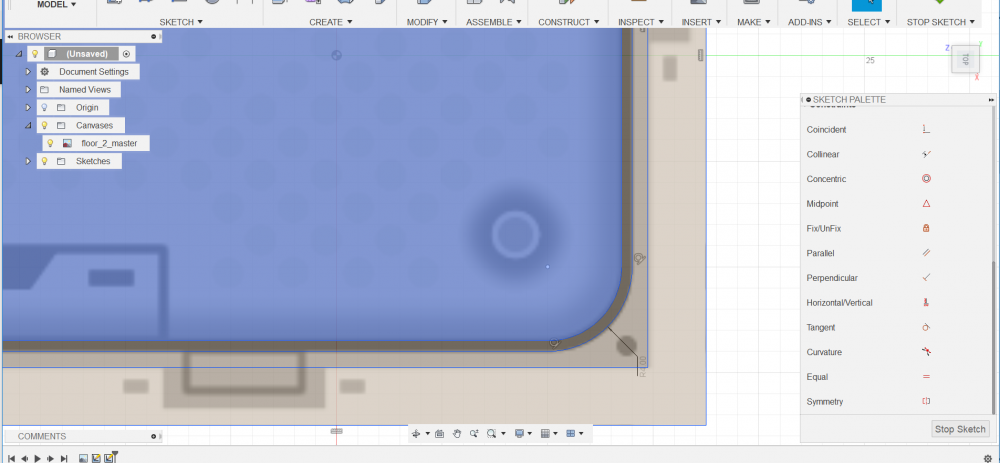Pick the Symmetry constraint icon

click(926, 401)
